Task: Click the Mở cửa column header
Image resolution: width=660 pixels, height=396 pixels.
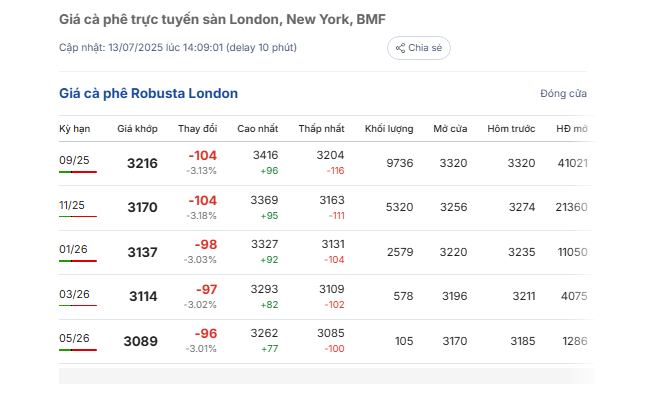Action: [450, 129]
